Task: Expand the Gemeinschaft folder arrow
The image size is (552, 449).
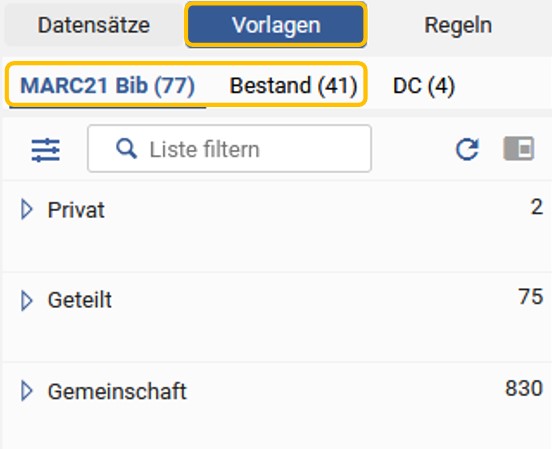Action: coord(27,391)
